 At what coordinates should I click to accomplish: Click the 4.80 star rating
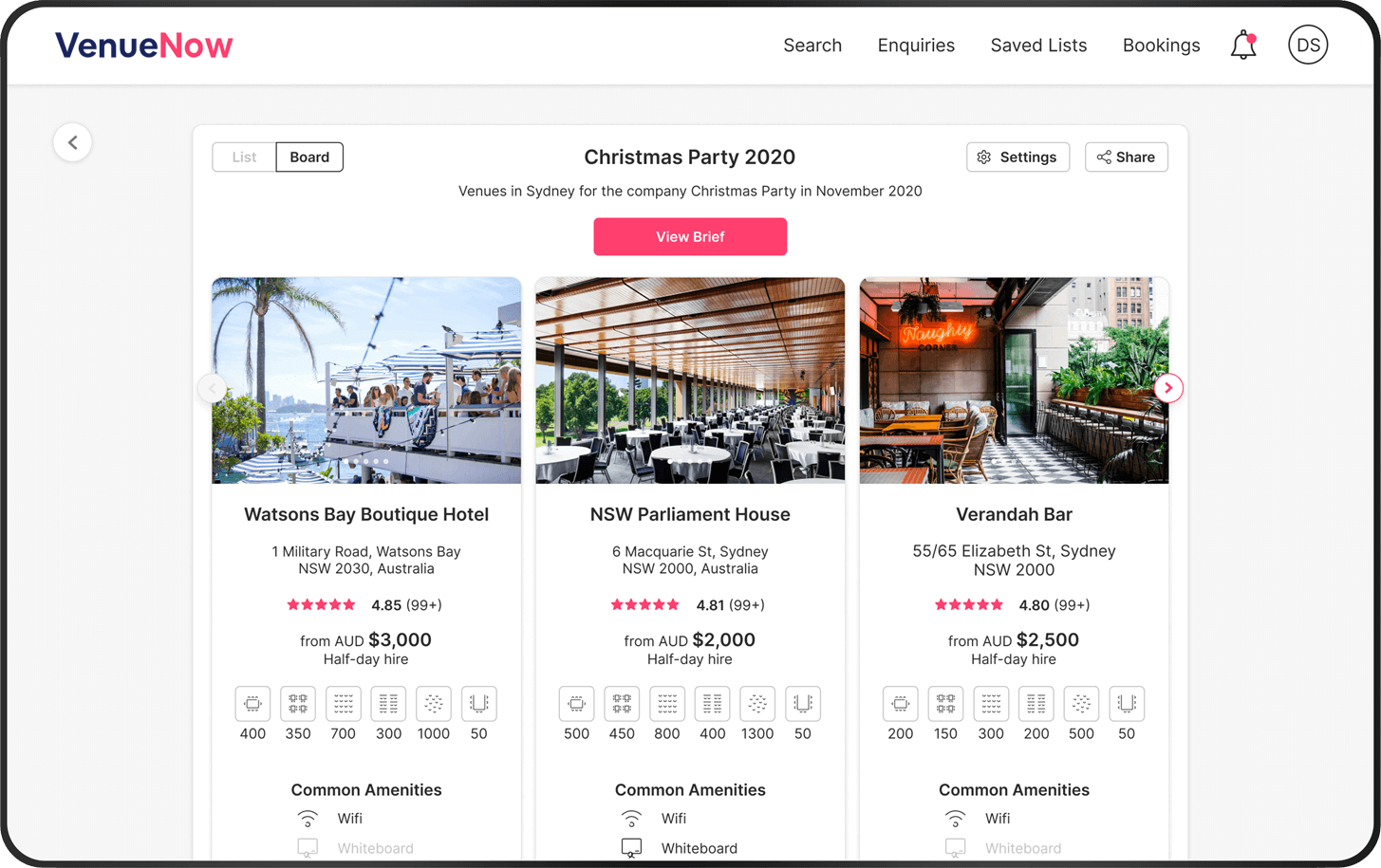point(1013,605)
